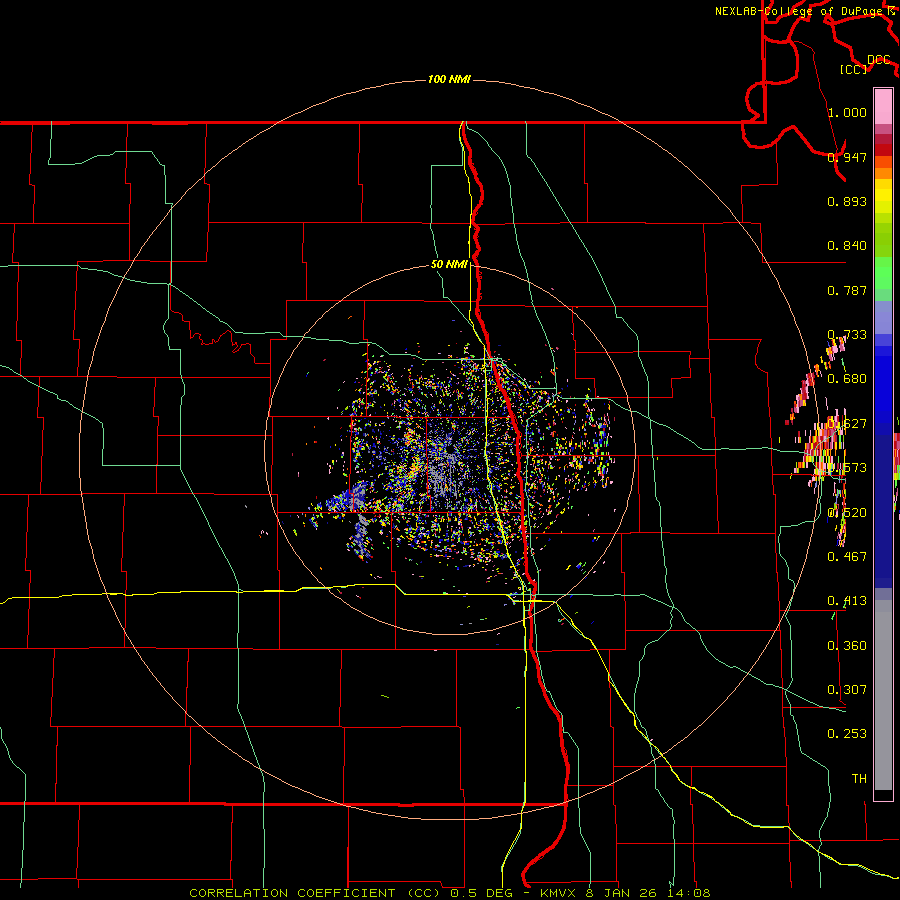
Task: Select the 0.413 legend value
Action: [847, 601]
